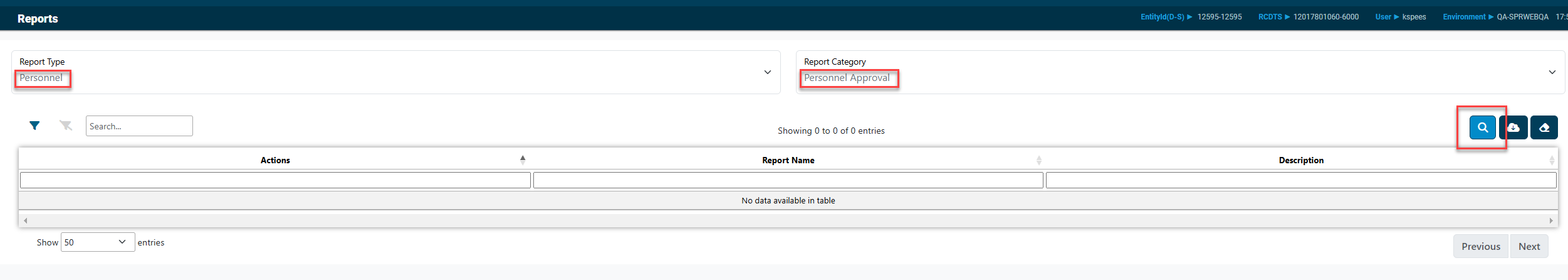Apply the table filter funnel icon
This screenshot has height=280, width=1568.
pyautogui.click(x=34, y=126)
